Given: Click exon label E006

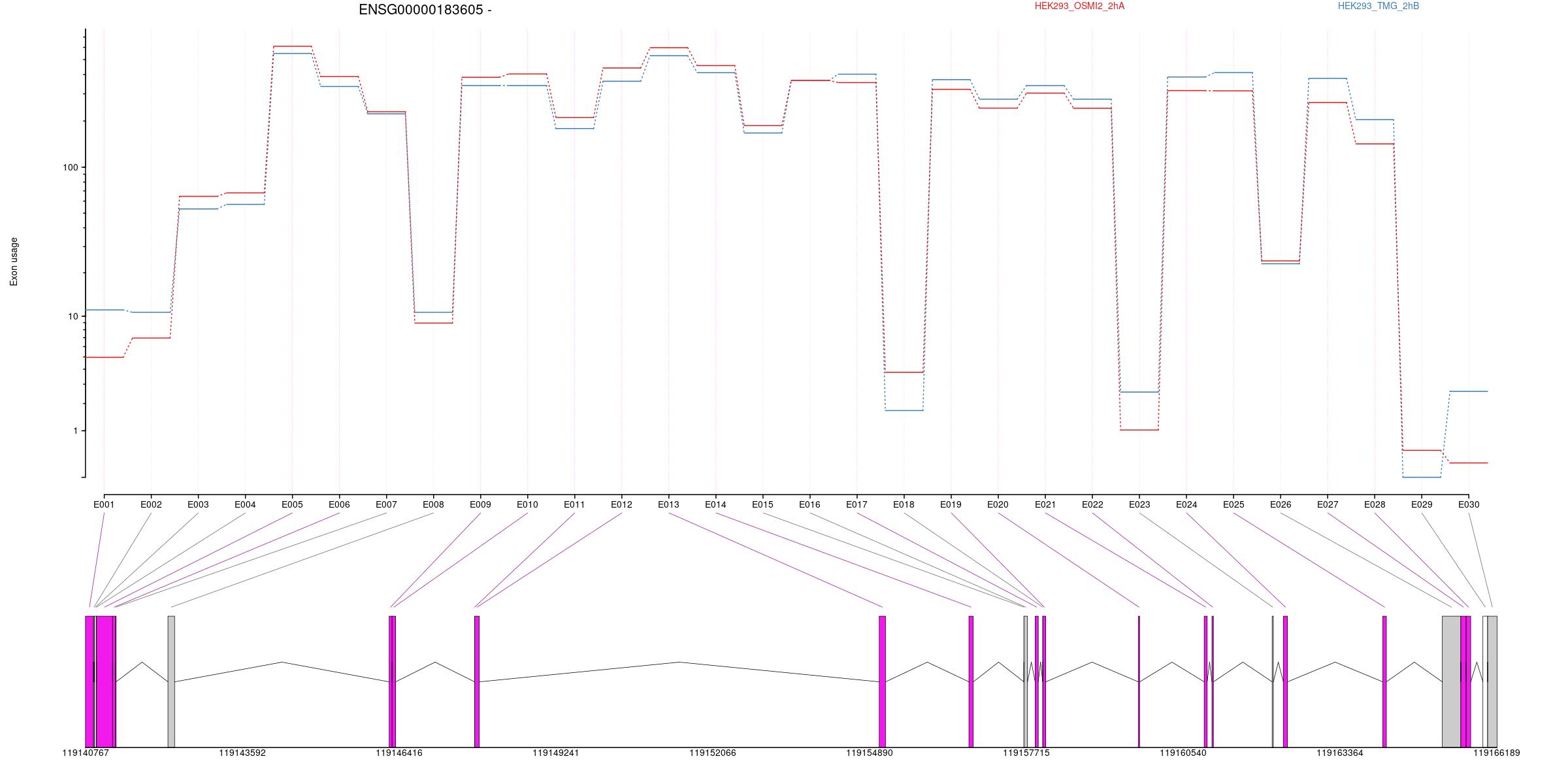Looking at the screenshot, I should (x=339, y=504).
